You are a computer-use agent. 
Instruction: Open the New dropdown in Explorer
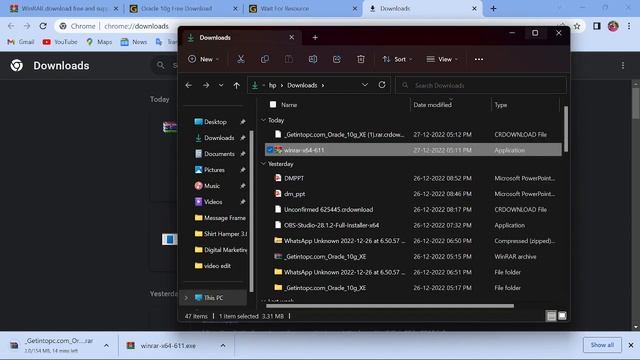(x=204, y=59)
